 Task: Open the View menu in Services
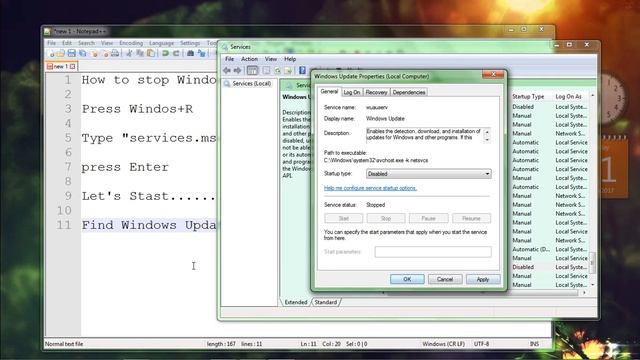pyautogui.click(x=271, y=59)
